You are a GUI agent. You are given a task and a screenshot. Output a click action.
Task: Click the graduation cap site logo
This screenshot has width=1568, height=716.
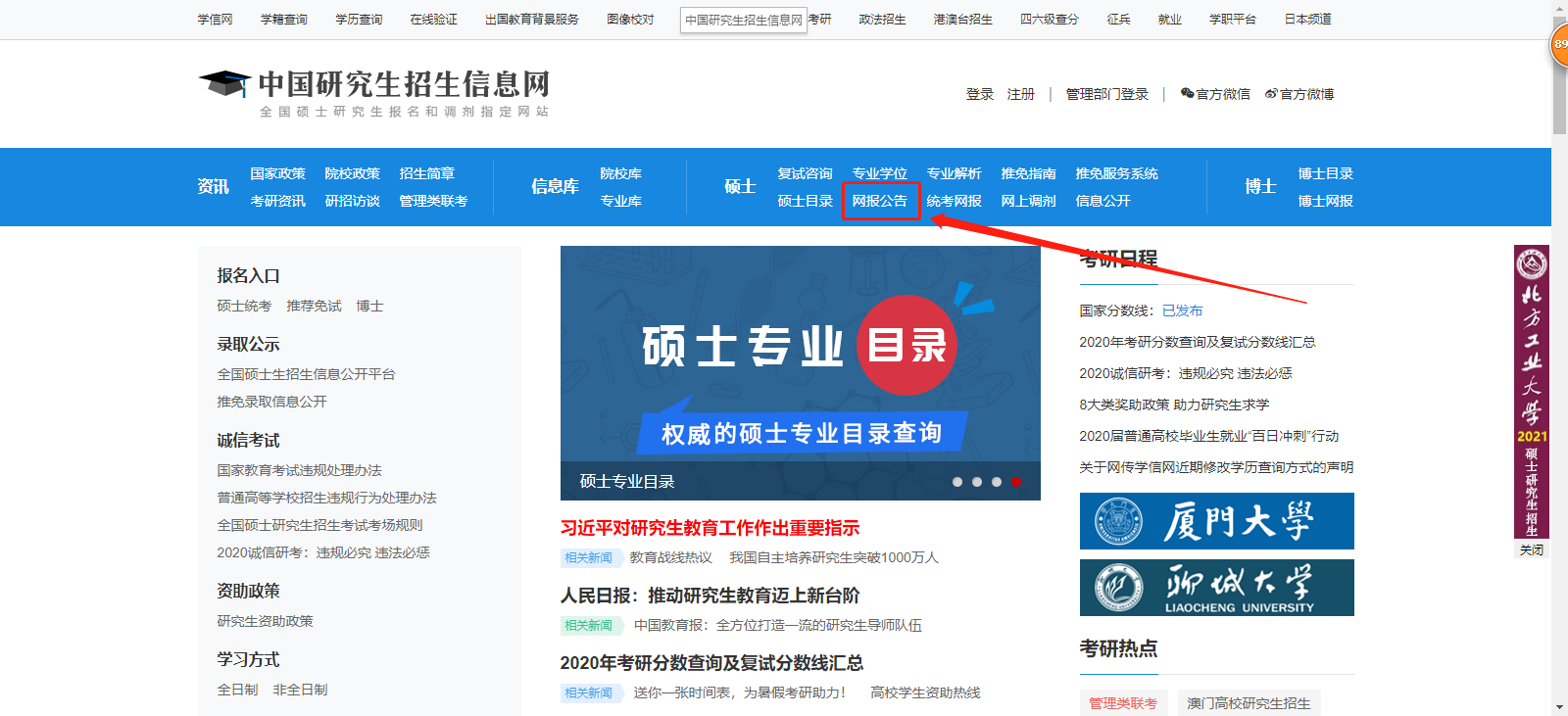pyautogui.click(x=225, y=83)
